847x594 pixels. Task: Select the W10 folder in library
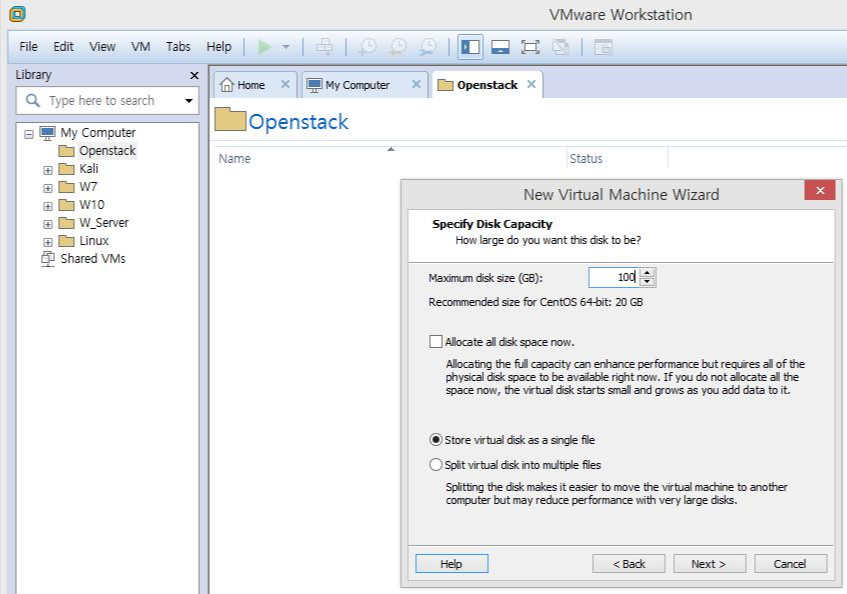coord(92,205)
